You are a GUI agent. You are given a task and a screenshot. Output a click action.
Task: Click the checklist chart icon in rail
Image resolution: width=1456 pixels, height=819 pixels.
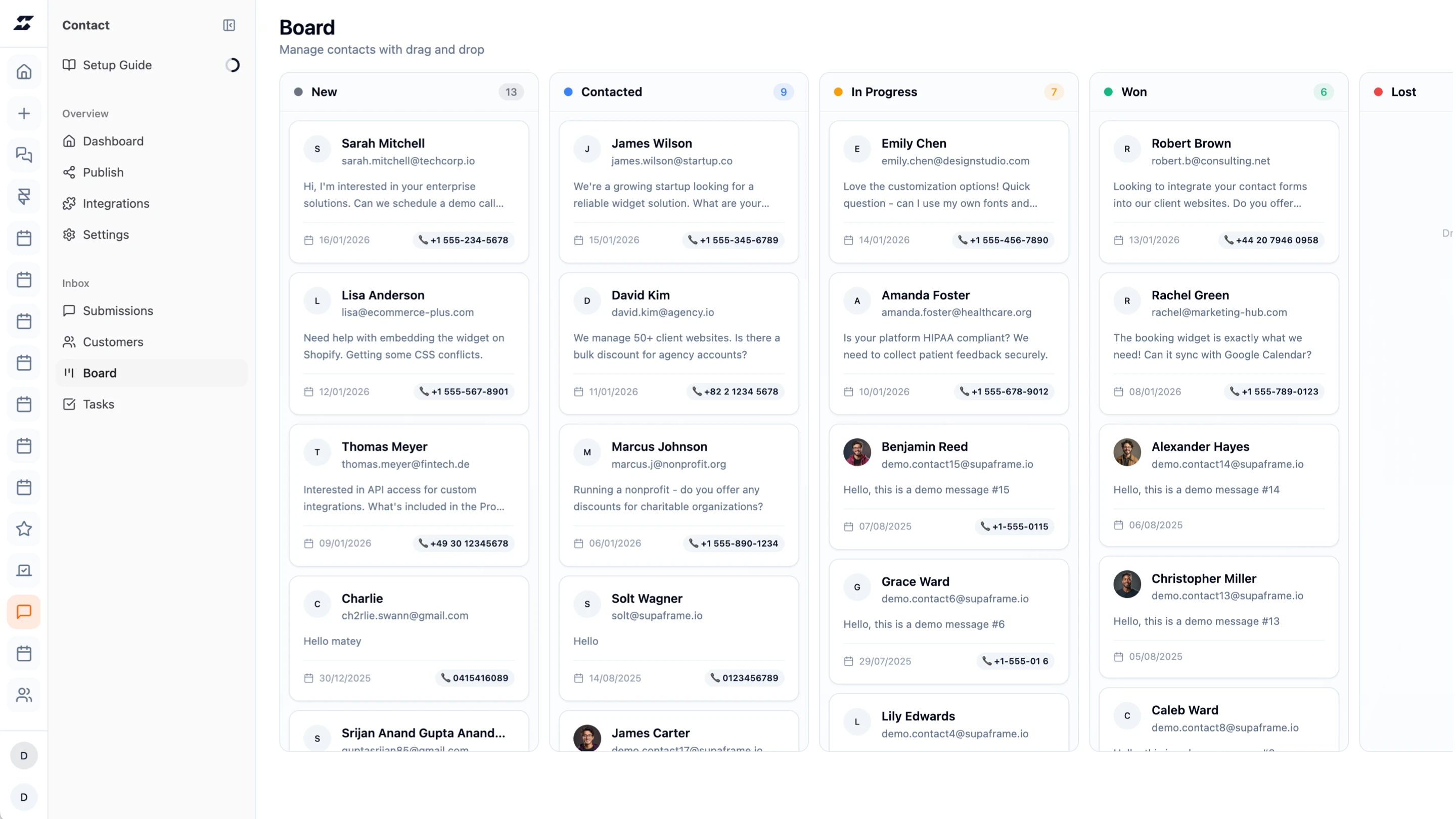tap(24, 570)
